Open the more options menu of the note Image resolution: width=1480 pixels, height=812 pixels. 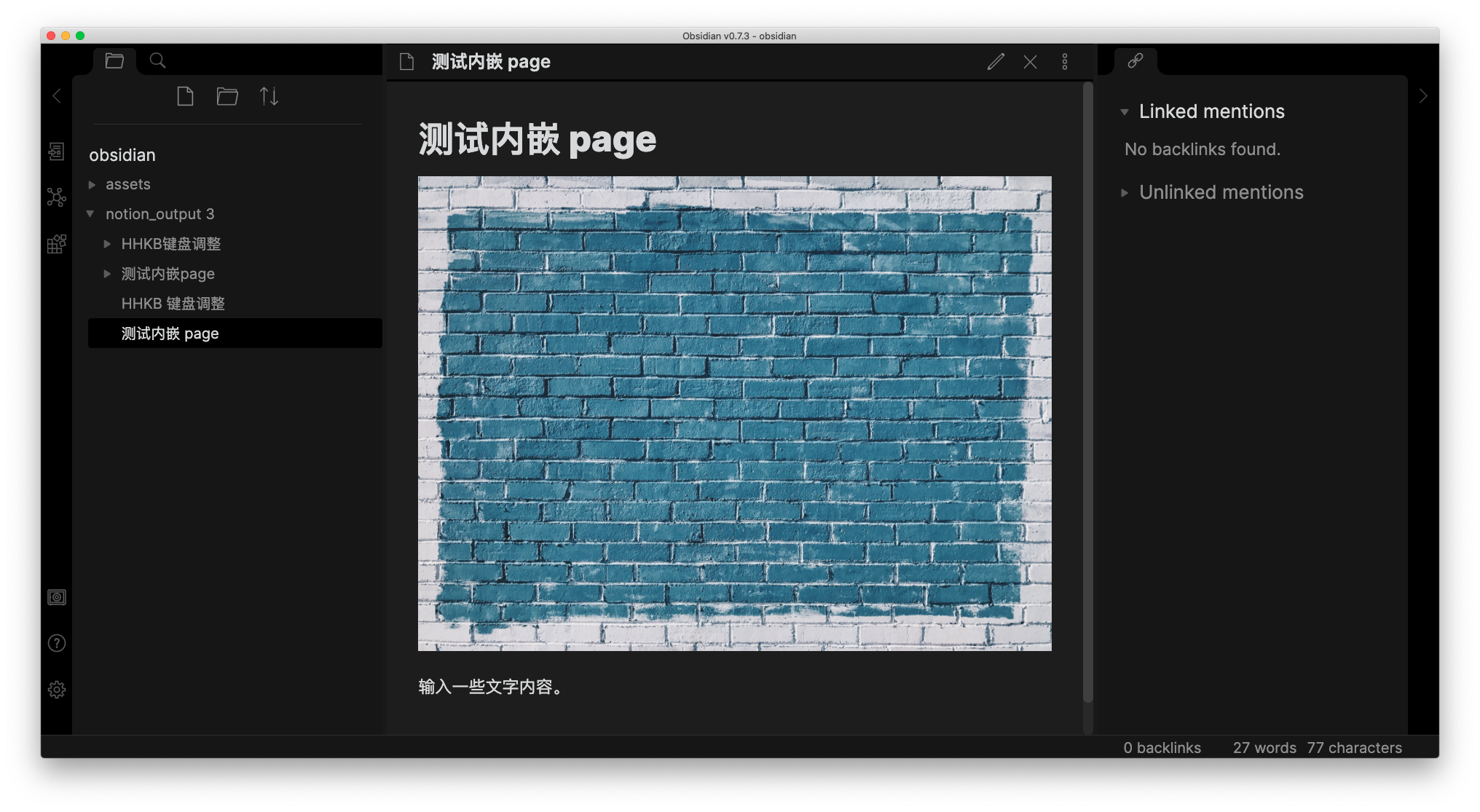pos(1065,62)
